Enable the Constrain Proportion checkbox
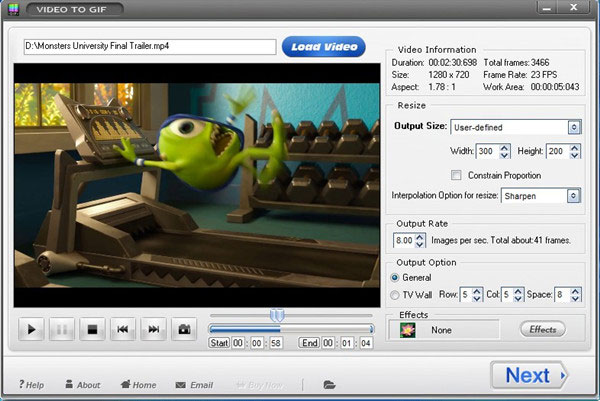 pyautogui.click(x=456, y=175)
